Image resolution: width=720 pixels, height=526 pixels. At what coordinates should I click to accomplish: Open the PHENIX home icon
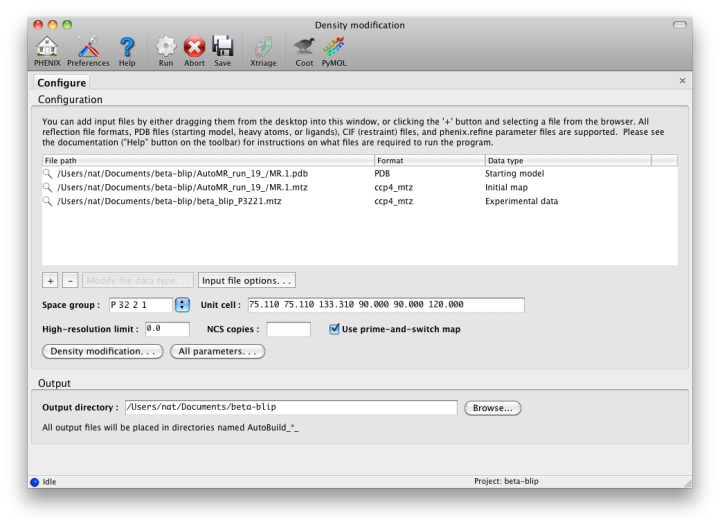click(47, 47)
